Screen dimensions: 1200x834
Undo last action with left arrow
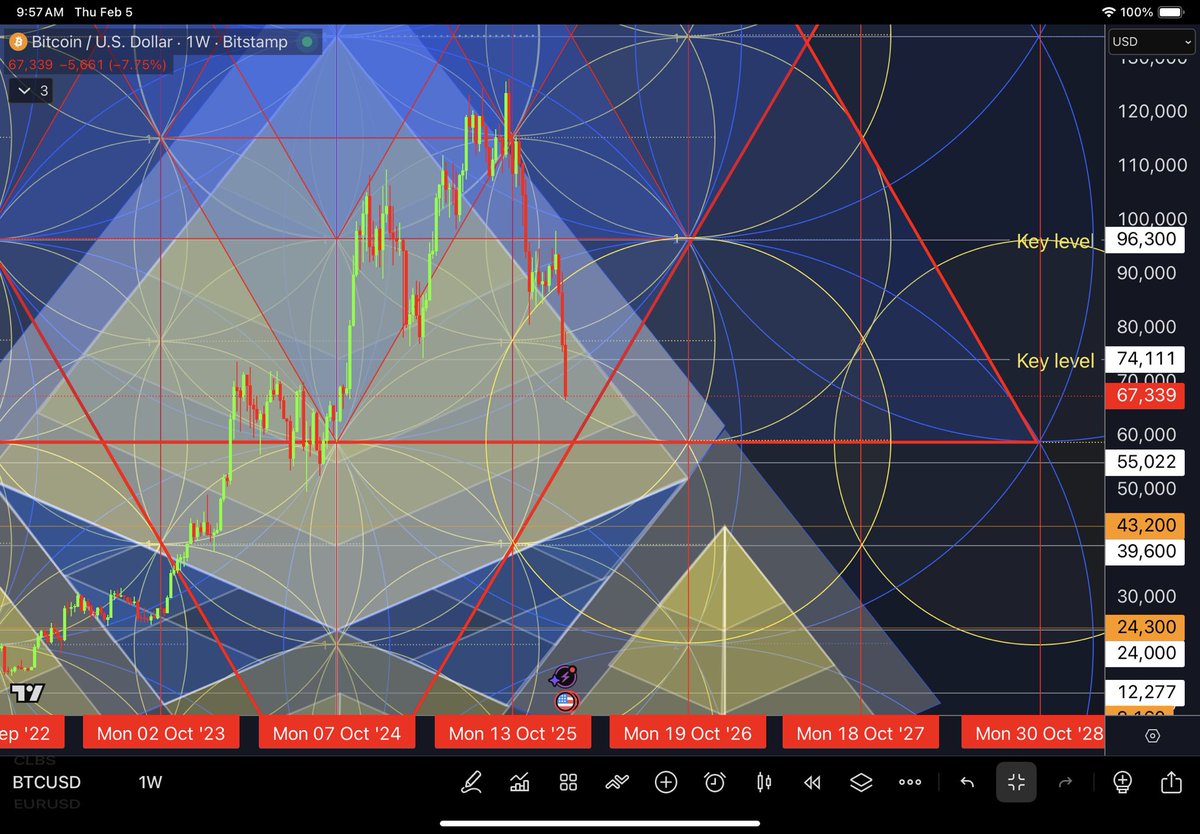pyautogui.click(x=967, y=782)
